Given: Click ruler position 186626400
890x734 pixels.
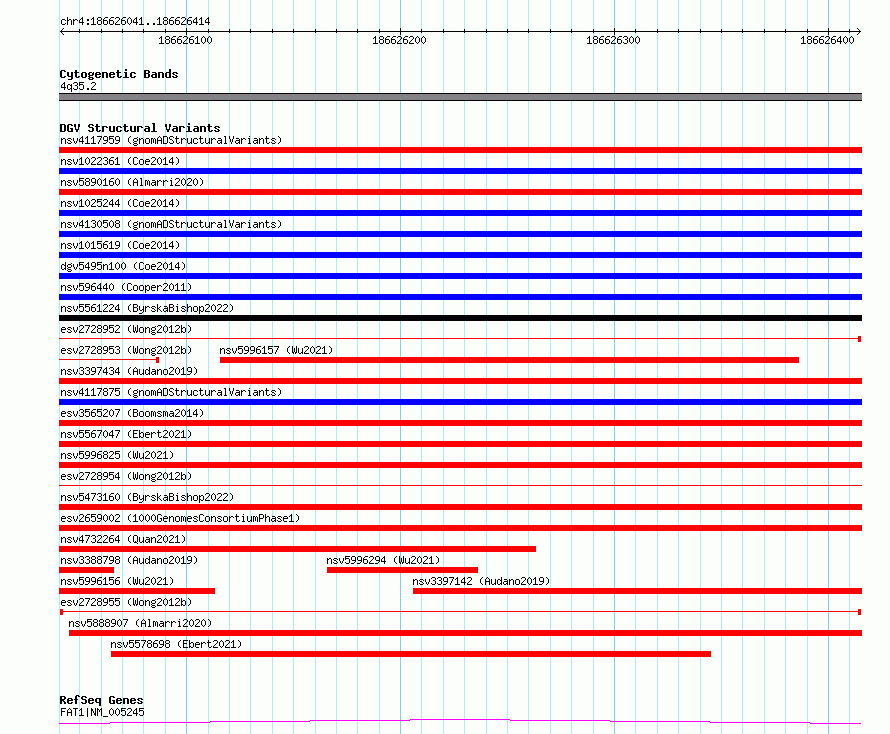Looking at the screenshot, I should tap(827, 40).
